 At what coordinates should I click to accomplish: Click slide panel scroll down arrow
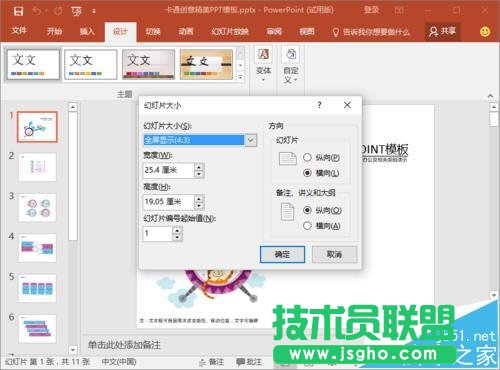[73, 349]
